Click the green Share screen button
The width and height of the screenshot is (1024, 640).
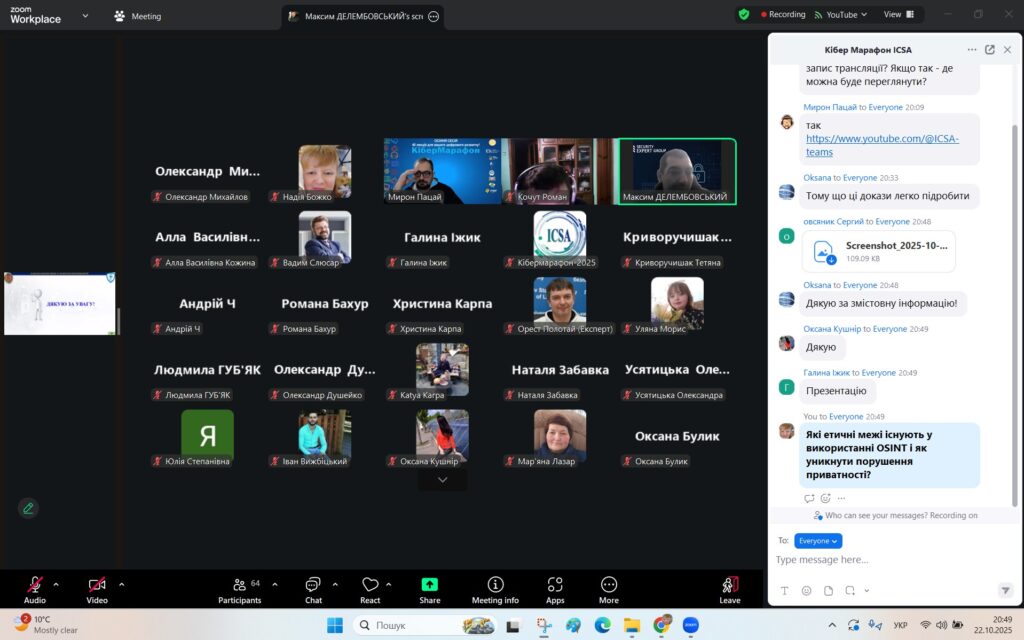(x=429, y=589)
